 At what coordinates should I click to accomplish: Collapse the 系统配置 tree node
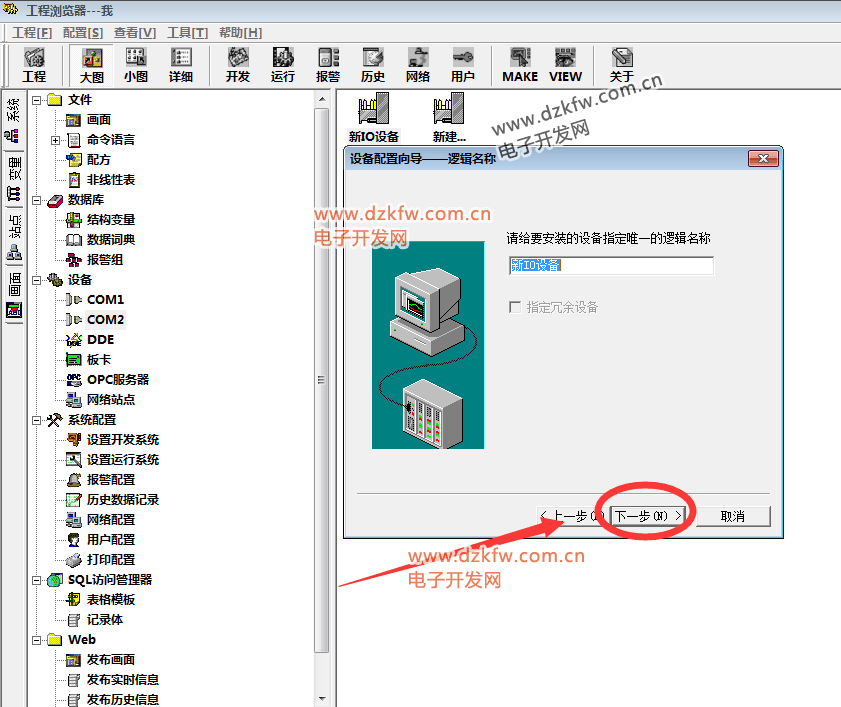[x=37, y=420]
